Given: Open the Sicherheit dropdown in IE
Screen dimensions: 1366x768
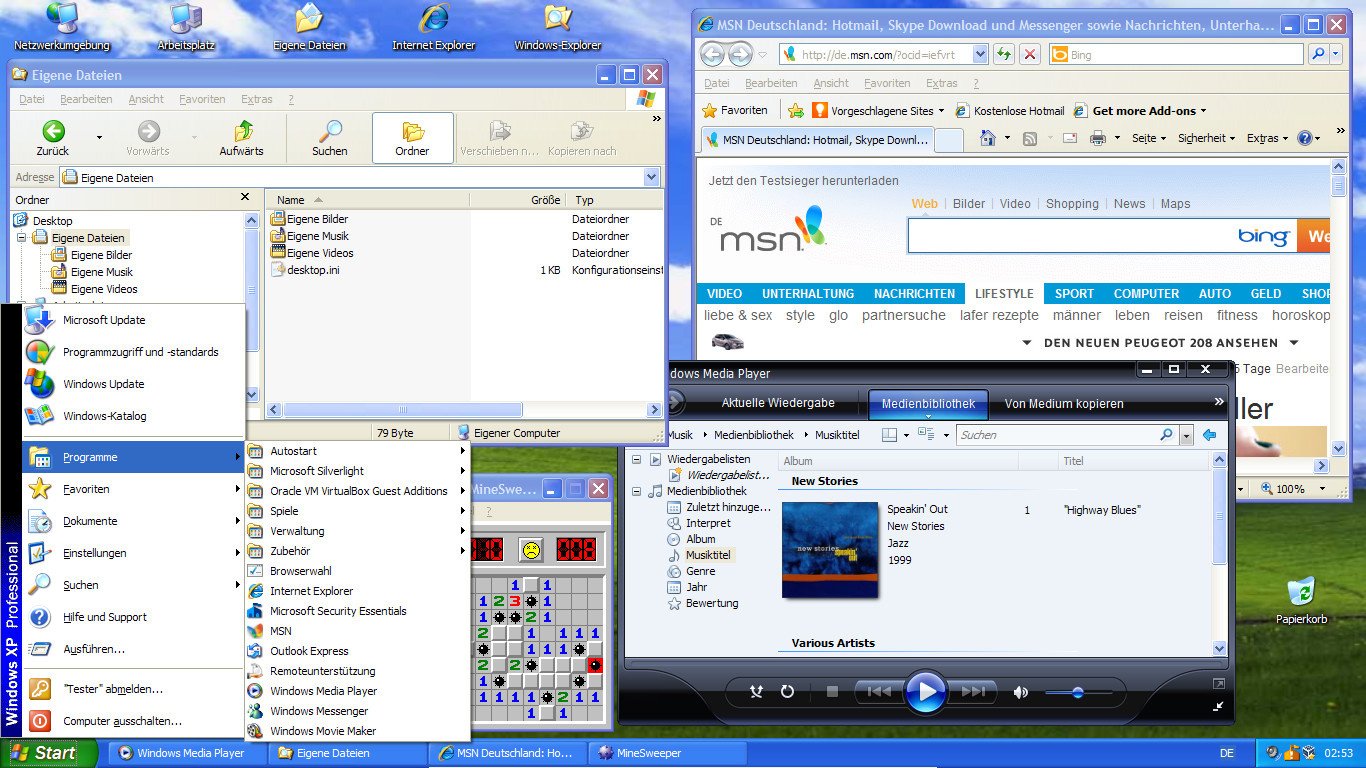Looking at the screenshot, I should coord(1206,138).
